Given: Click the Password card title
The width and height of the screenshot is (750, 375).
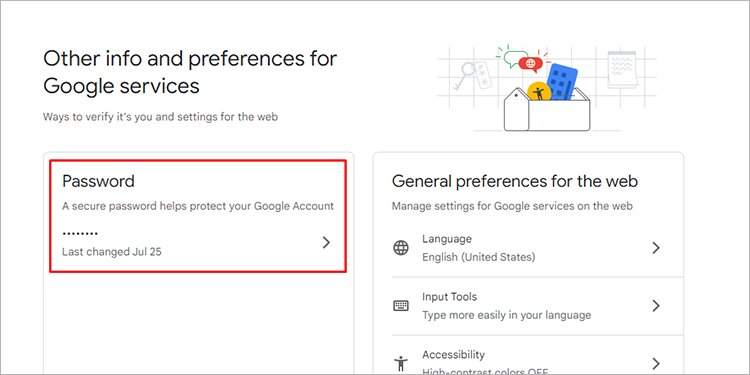Looking at the screenshot, I should [x=98, y=181].
